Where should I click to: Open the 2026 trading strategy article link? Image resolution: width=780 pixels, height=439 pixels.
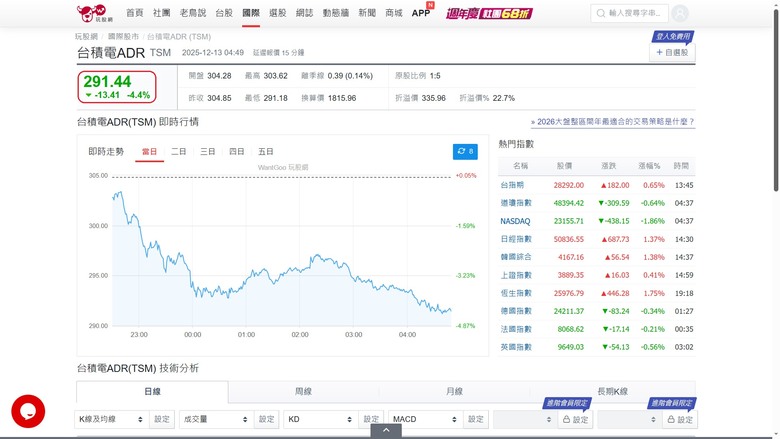[612, 121]
